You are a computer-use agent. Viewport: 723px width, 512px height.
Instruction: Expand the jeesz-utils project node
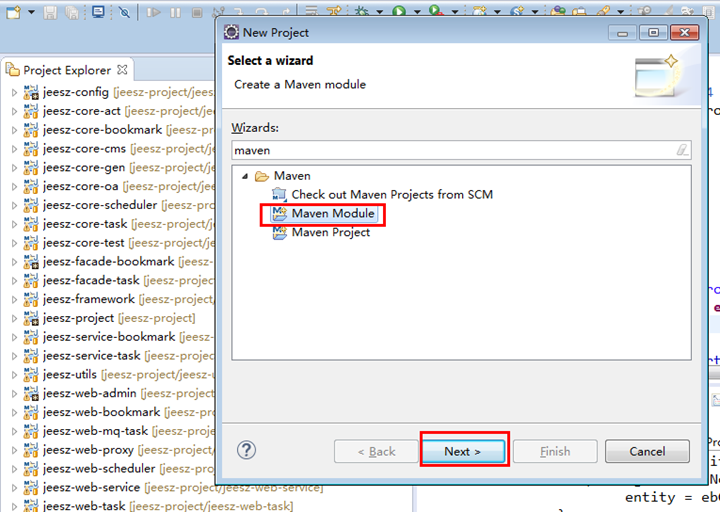click(x=14, y=375)
